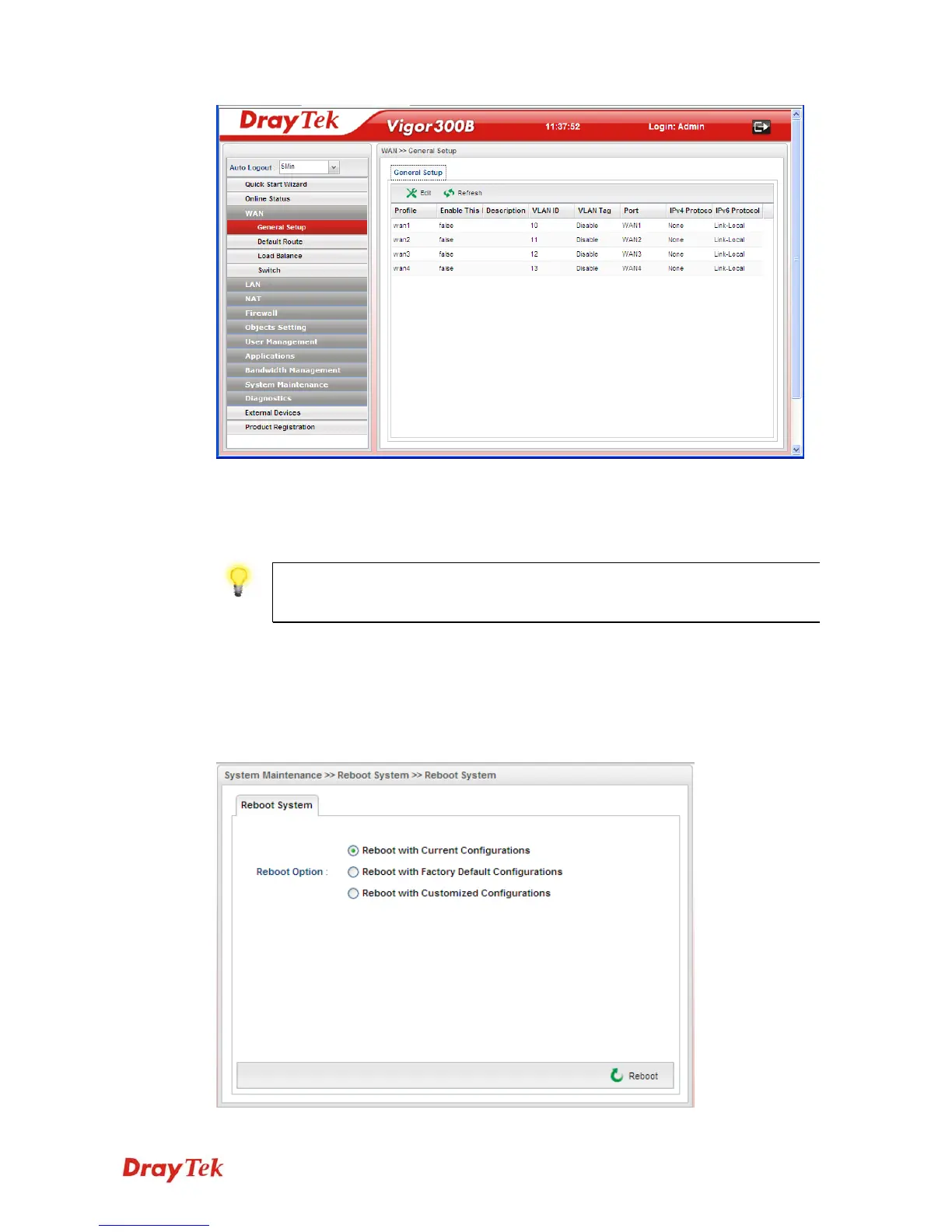Expand Diagnostics menu section
The image size is (952, 1232).
pos(297,398)
